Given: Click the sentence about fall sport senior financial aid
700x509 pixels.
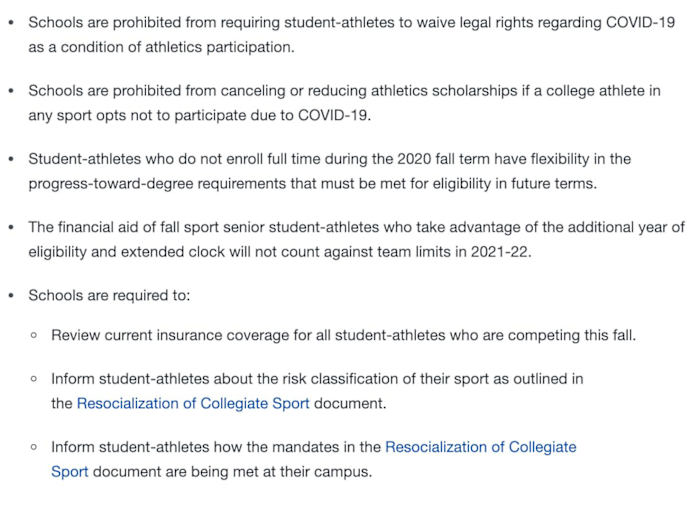Looking at the screenshot, I should click(x=356, y=227).
